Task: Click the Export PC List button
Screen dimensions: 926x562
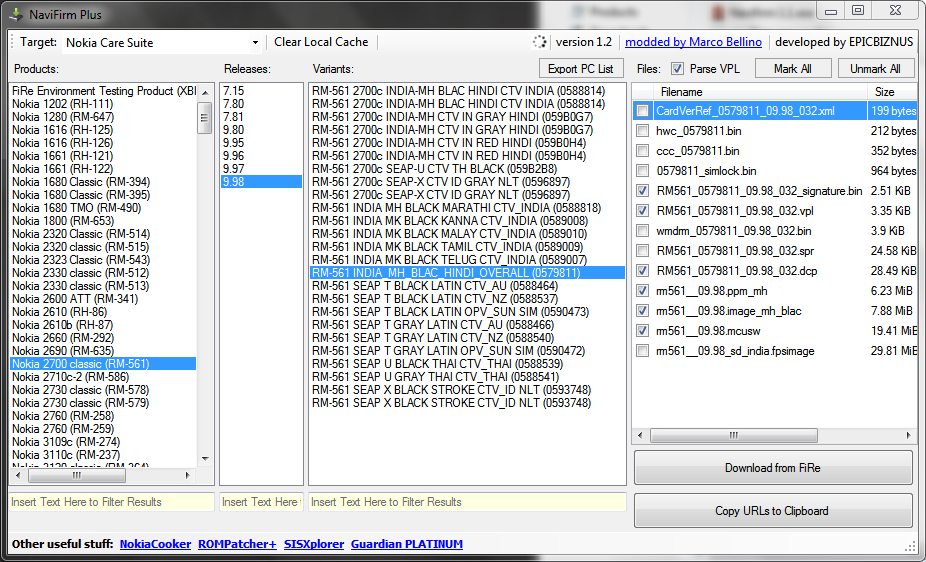Action: coord(581,68)
